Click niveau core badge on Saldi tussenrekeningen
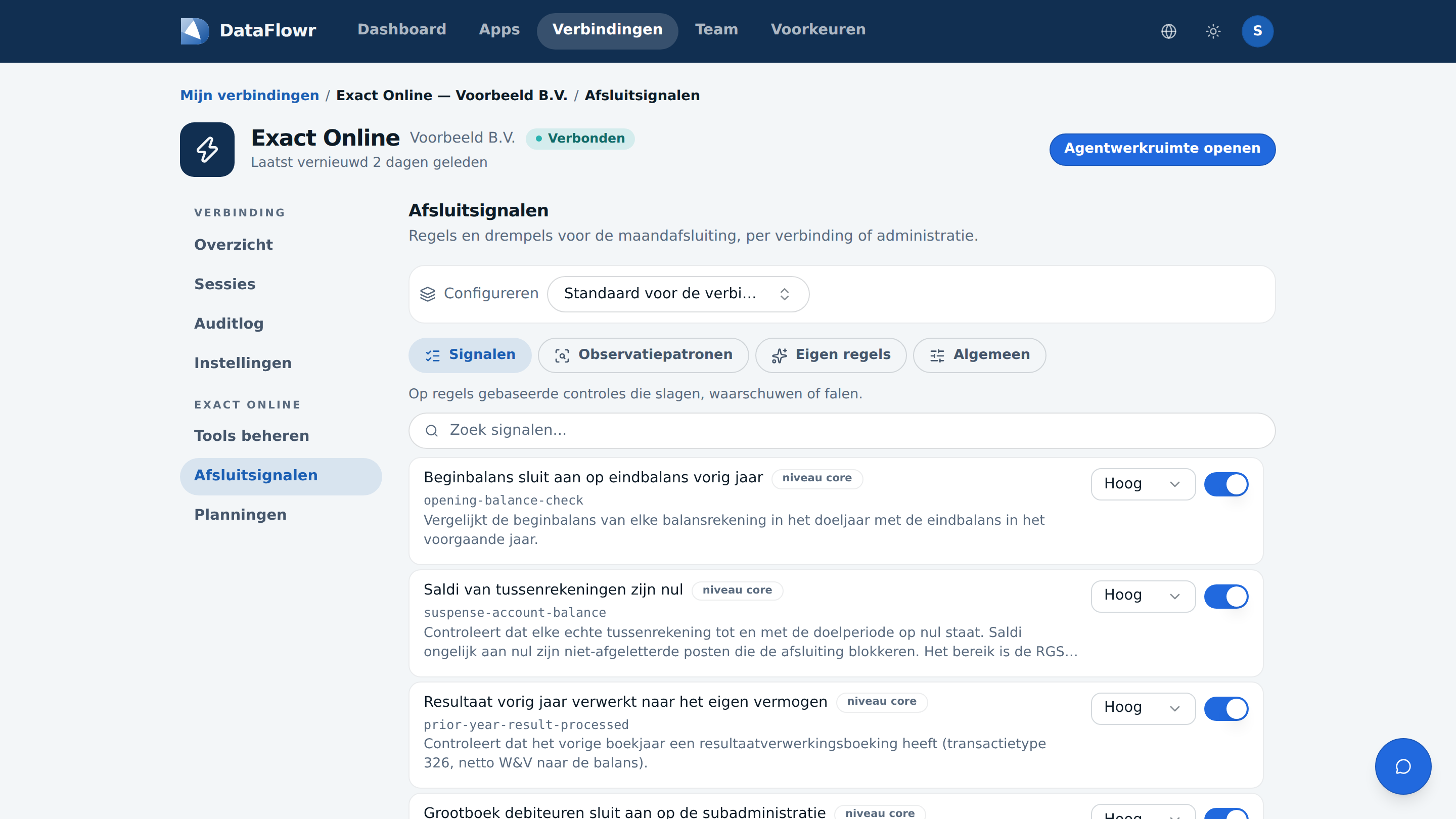This screenshot has height=819, width=1456. 737,590
